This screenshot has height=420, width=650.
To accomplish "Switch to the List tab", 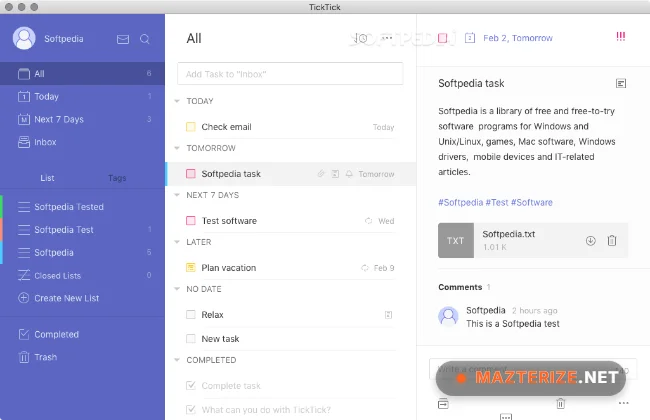I will 47,178.
